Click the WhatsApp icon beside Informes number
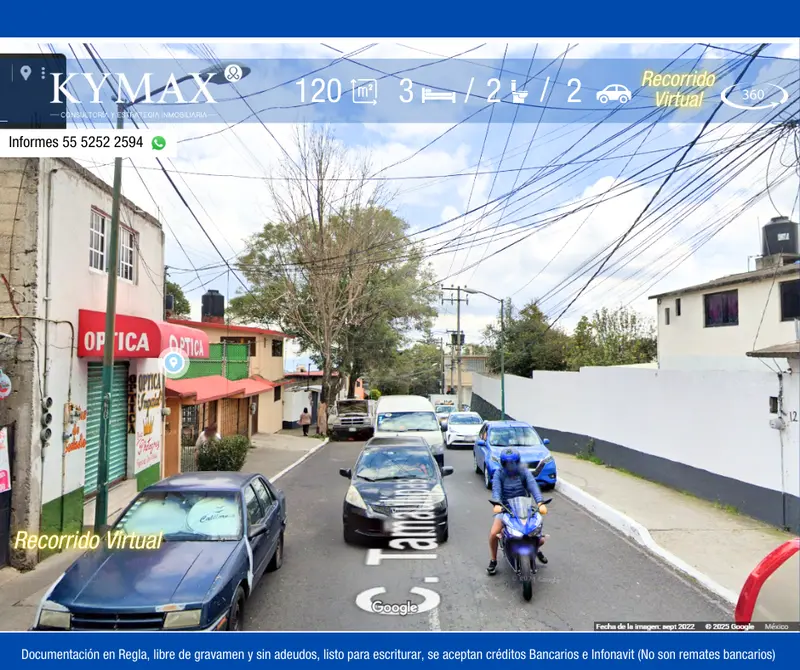Screen dimensions: 800x670 click(x=159, y=143)
